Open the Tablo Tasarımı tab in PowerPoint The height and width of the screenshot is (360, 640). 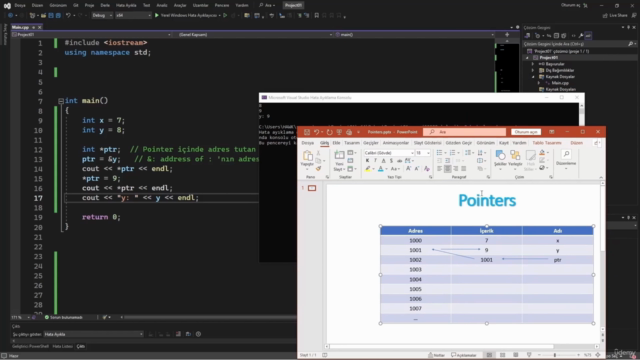(547, 143)
